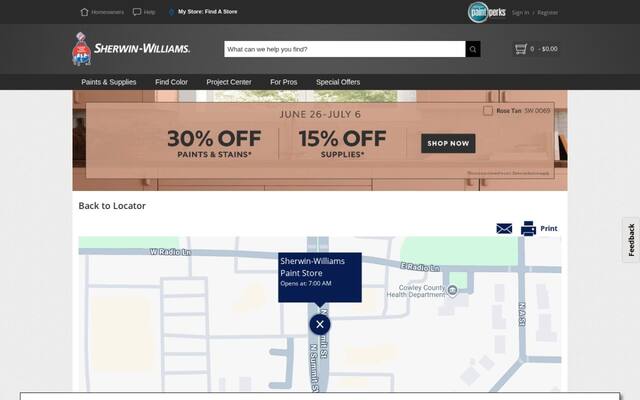Viewport: 640px width, 400px height.
Task: Select the Rose Tan color swatch
Action: 488,111
